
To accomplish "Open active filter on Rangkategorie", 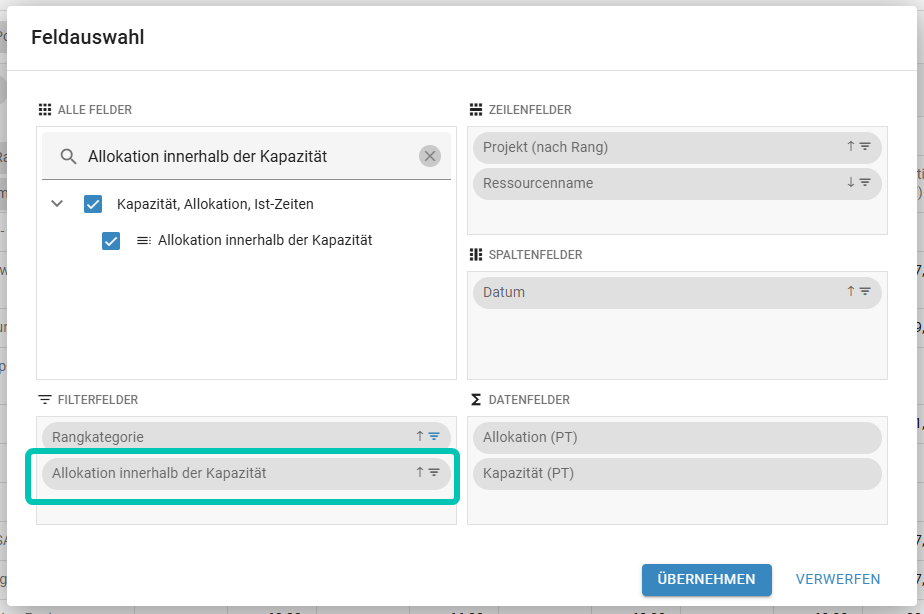I will [x=434, y=436].
